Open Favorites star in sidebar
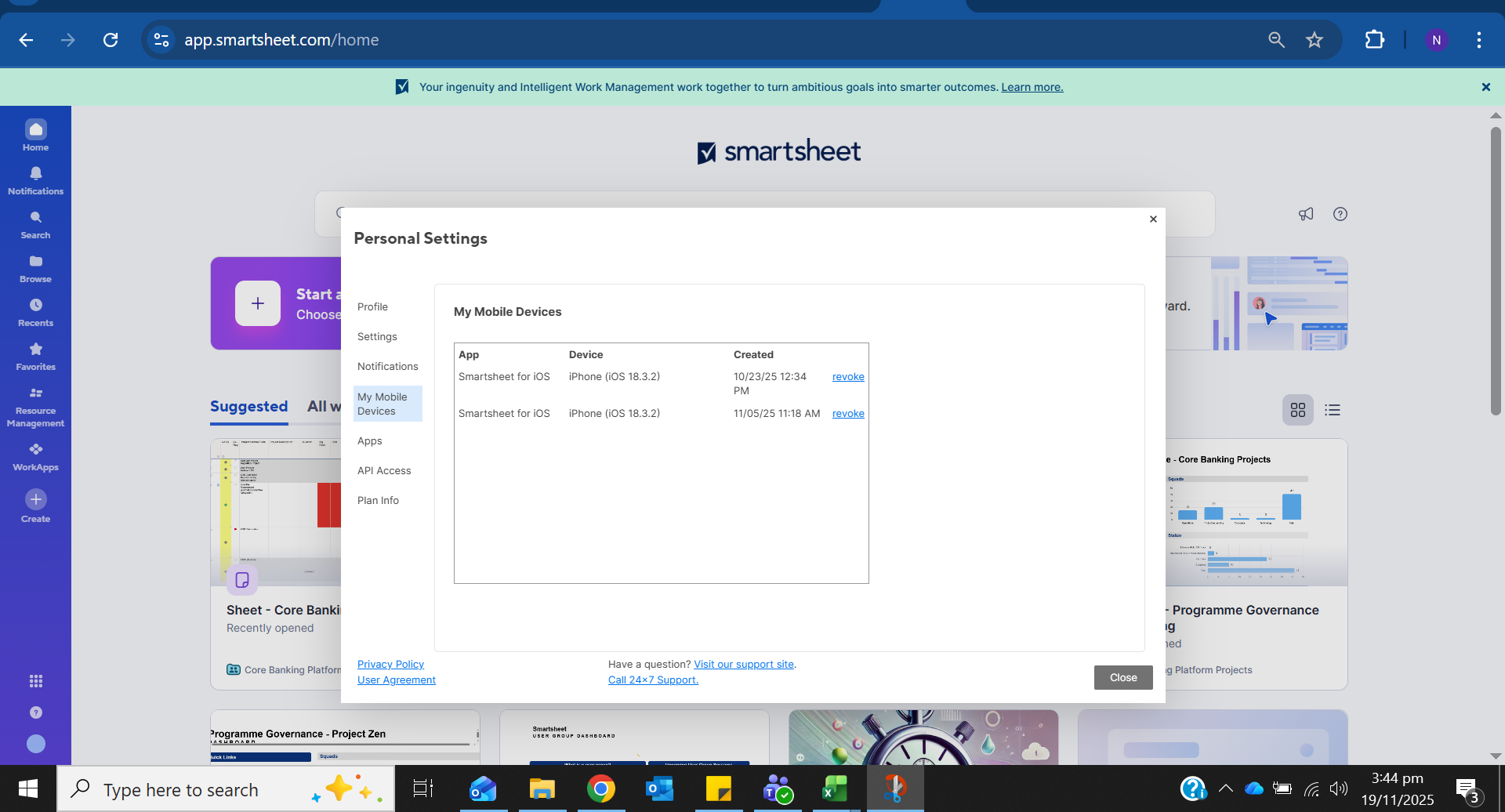This screenshot has height=812, width=1505. click(x=35, y=356)
